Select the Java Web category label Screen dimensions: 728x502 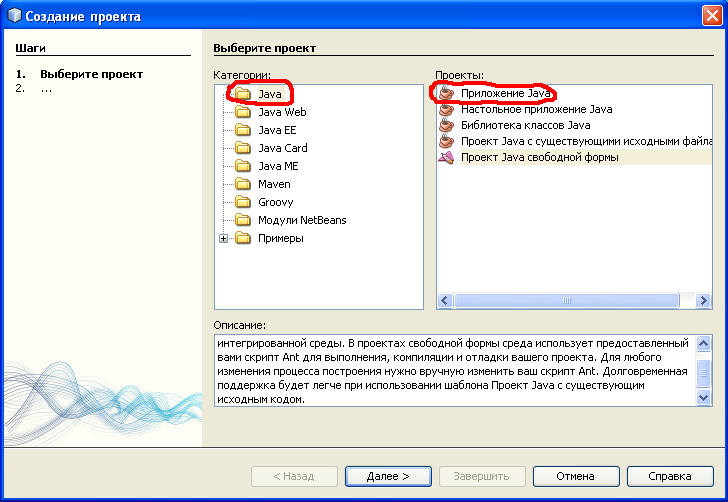pos(282,112)
